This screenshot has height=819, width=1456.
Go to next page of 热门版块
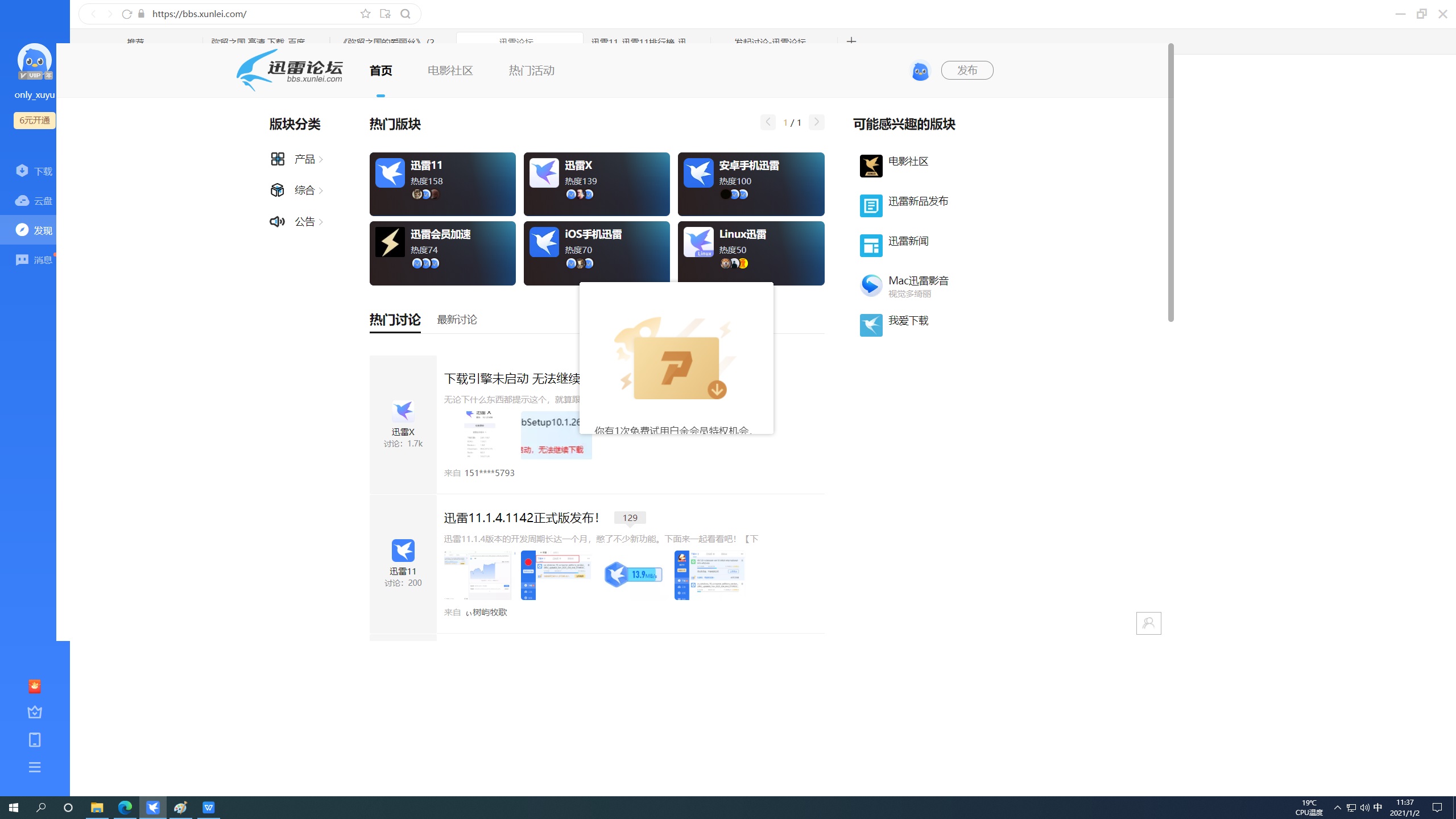[x=816, y=122]
